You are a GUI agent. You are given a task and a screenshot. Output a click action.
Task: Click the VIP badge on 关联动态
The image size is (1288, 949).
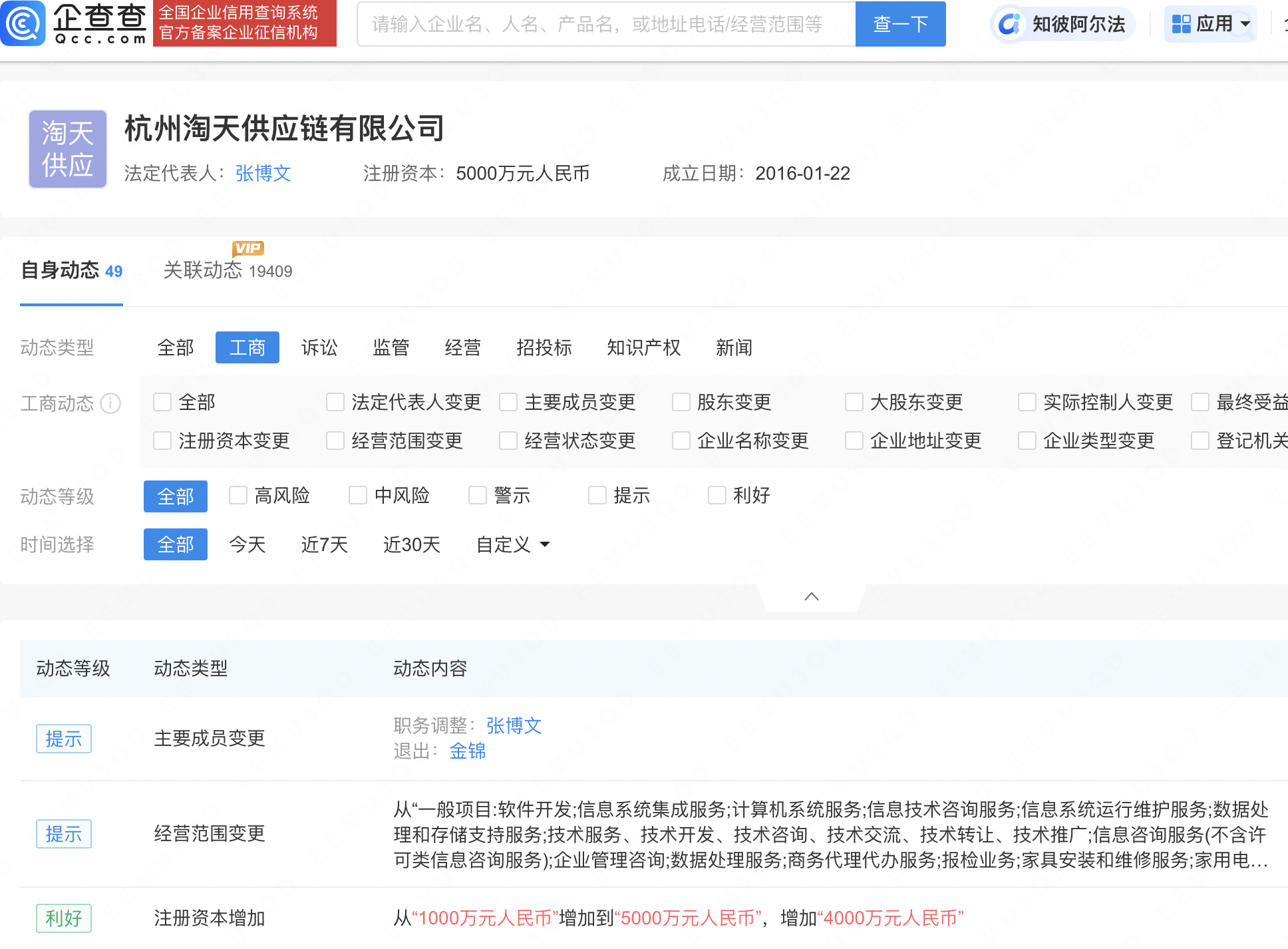248,248
